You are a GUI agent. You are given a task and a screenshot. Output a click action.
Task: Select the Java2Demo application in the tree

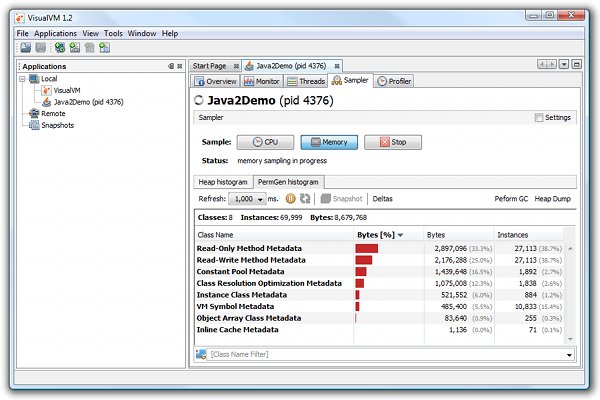click(x=88, y=102)
